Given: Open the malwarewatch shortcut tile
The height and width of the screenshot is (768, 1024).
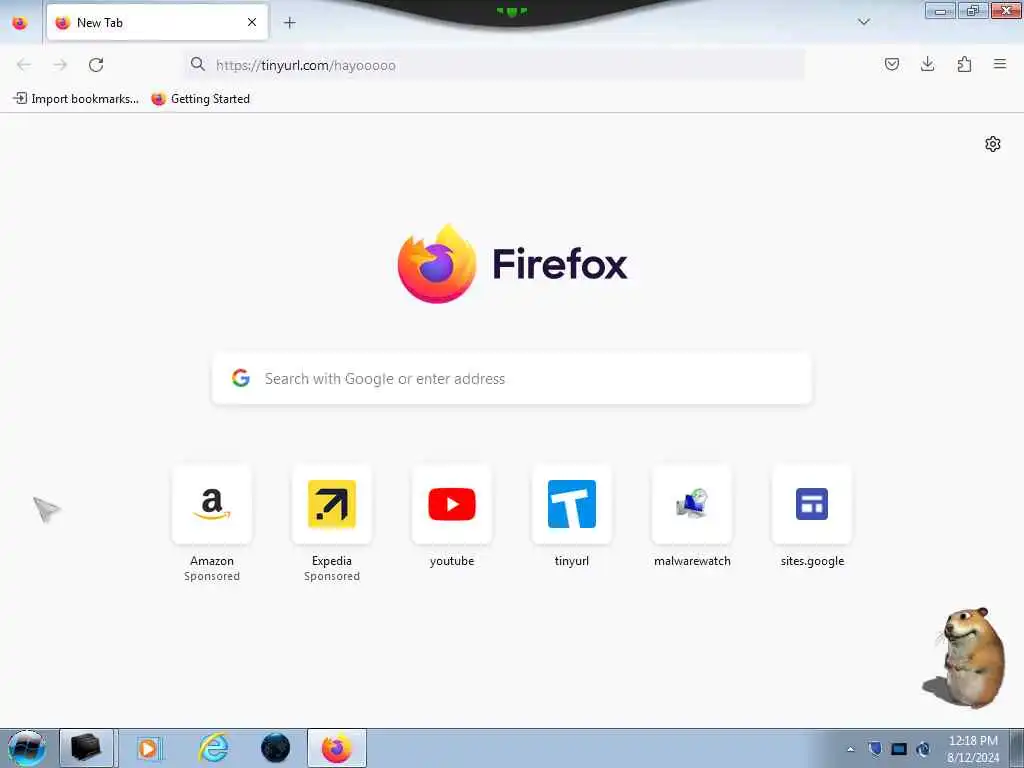Looking at the screenshot, I should coord(692,504).
